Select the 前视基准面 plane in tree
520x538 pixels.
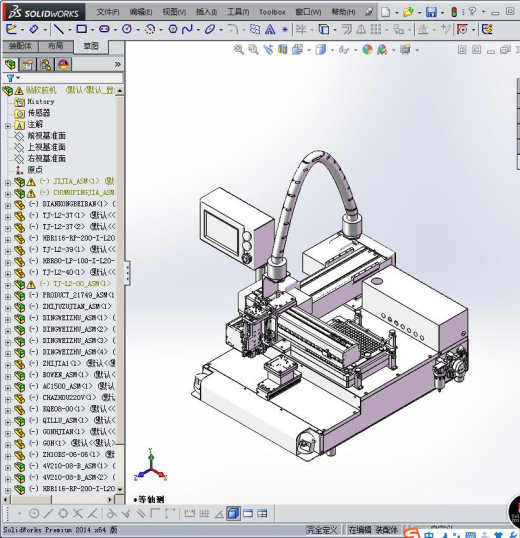tap(47, 136)
